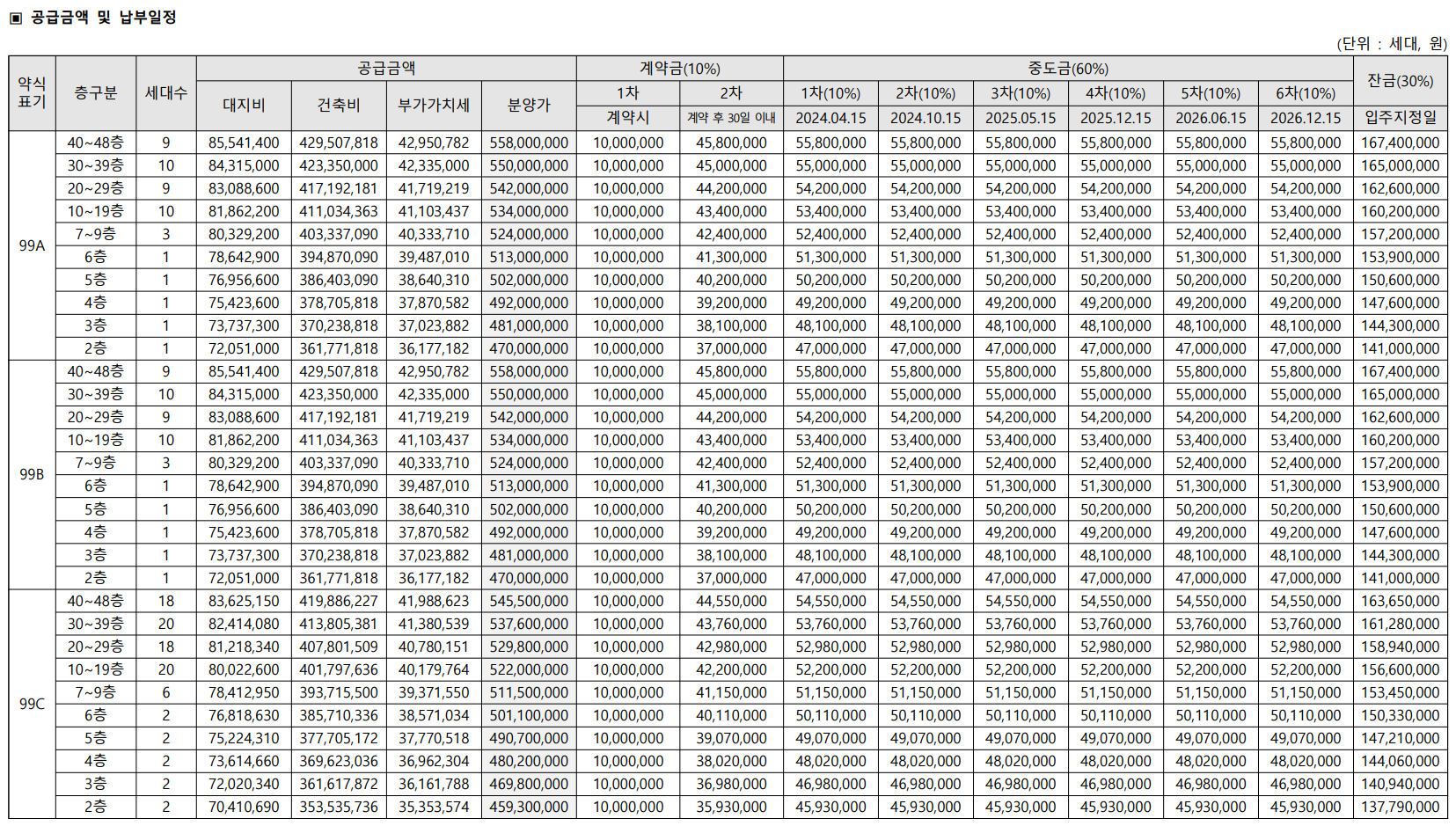Click 분양가 545,500,000 in 99C
This screenshot has width=1456, height=826.
pos(529,601)
